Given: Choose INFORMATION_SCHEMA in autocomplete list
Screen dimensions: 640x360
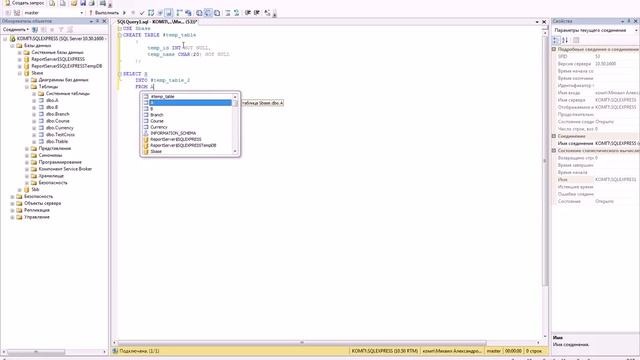Looking at the screenshot, I should (187, 133).
